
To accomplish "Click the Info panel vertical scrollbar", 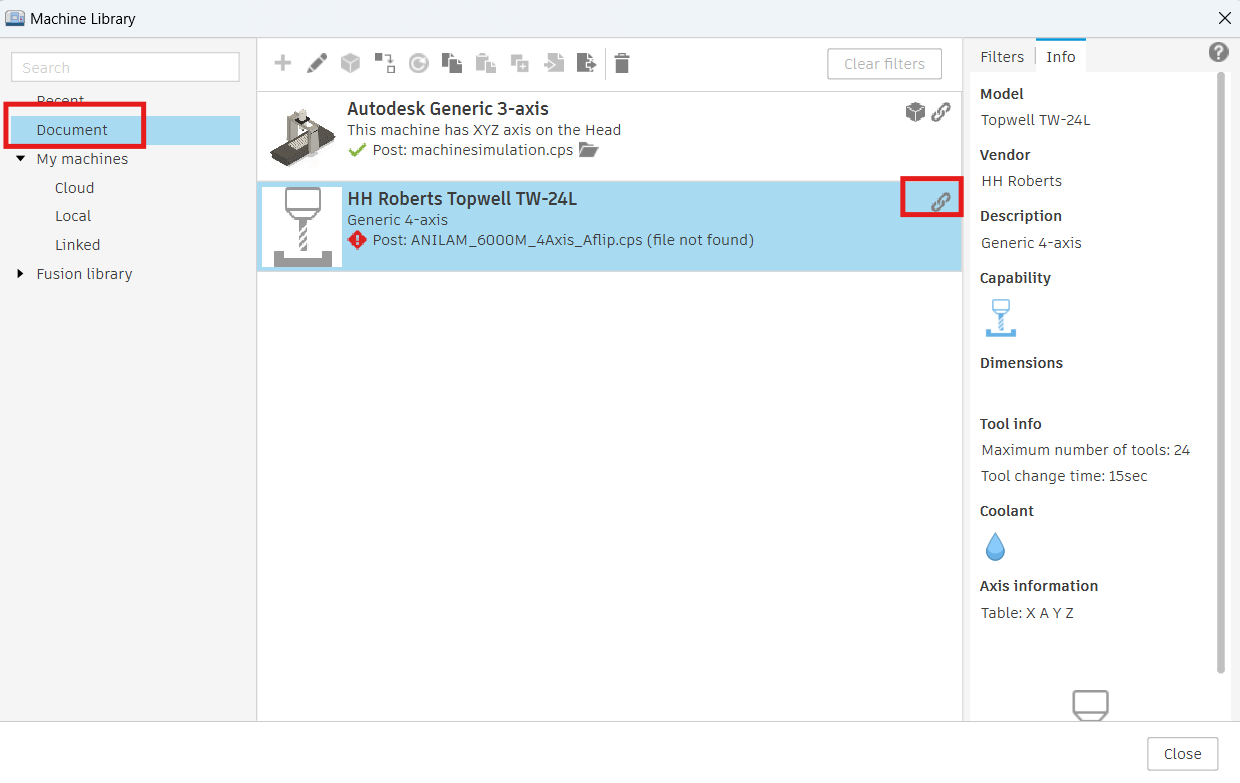I will [x=1220, y=372].
